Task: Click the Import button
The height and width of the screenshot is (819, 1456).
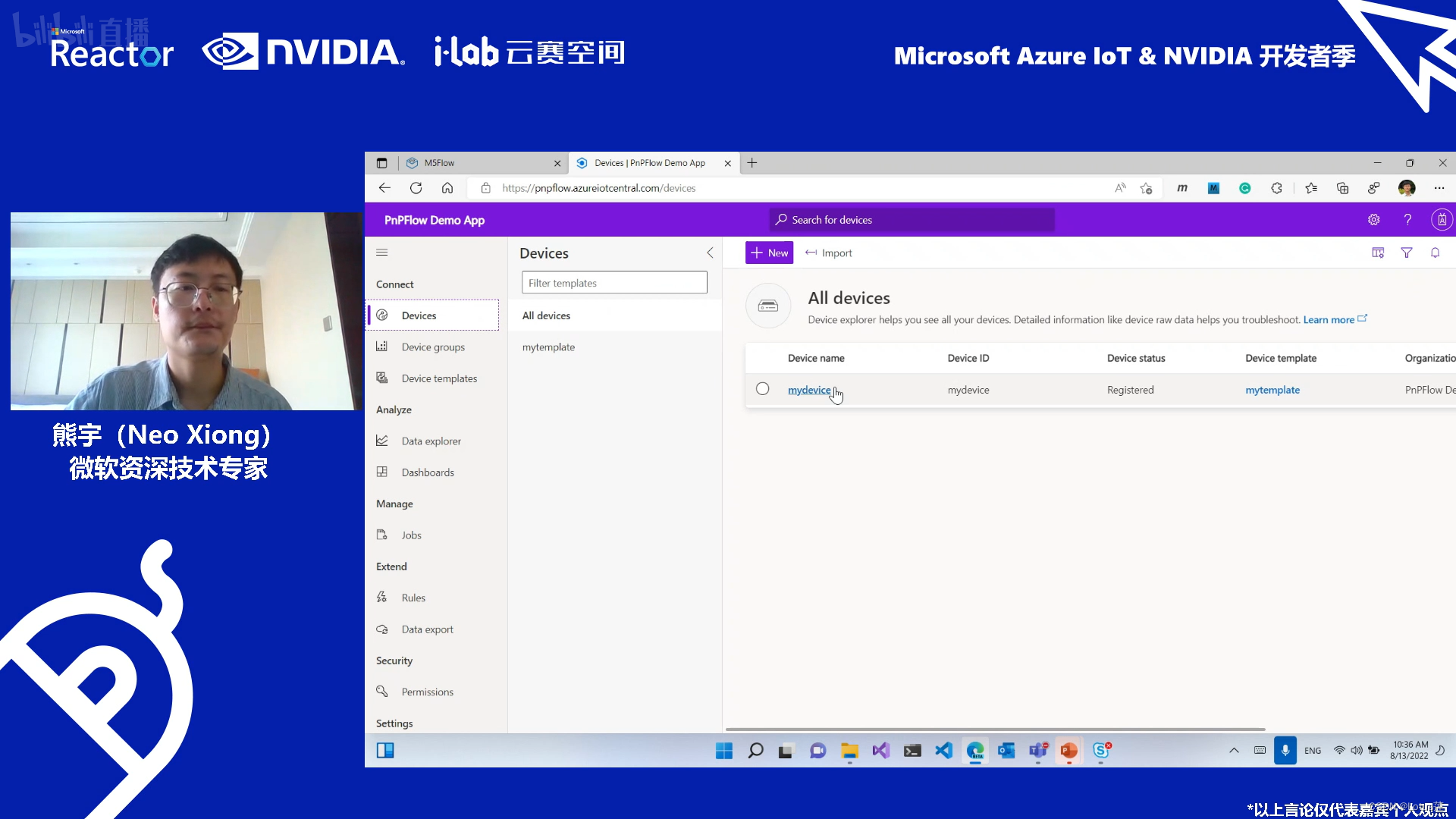Action: pyautogui.click(x=828, y=253)
